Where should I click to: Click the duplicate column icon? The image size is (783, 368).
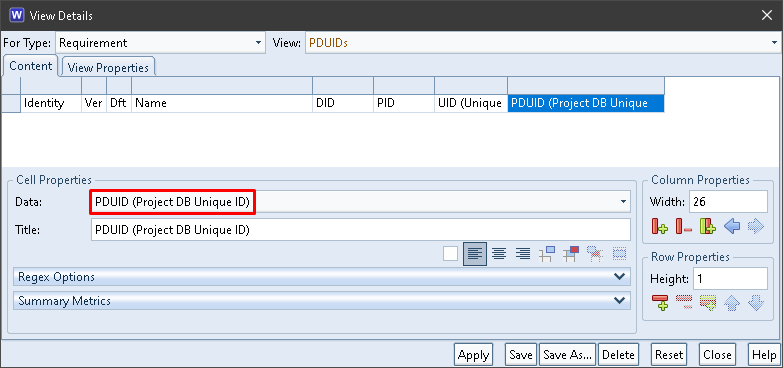click(708, 227)
